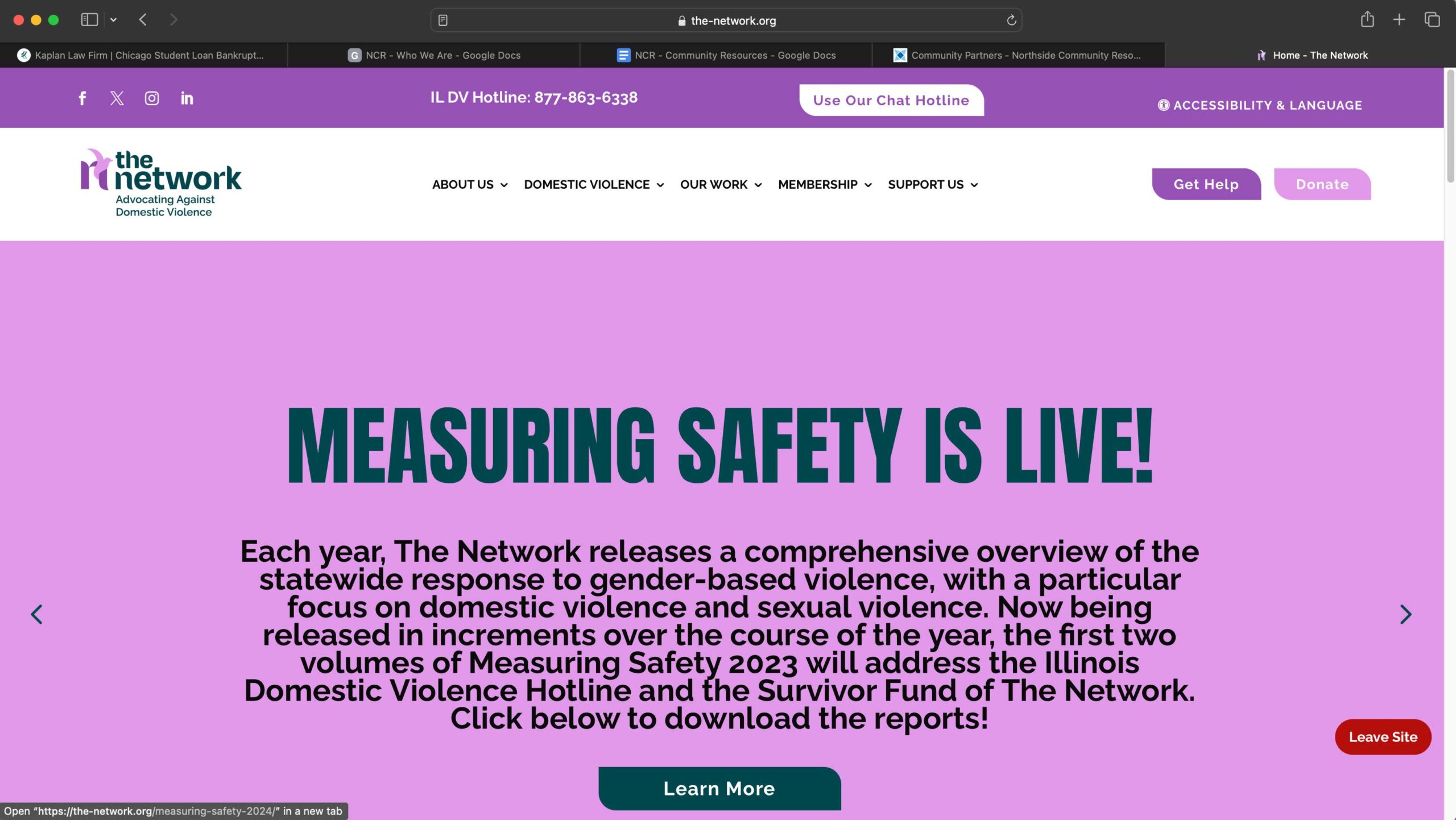The width and height of the screenshot is (1456, 820).
Task: Click the Donate button
Action: [x=1322, y=184]
